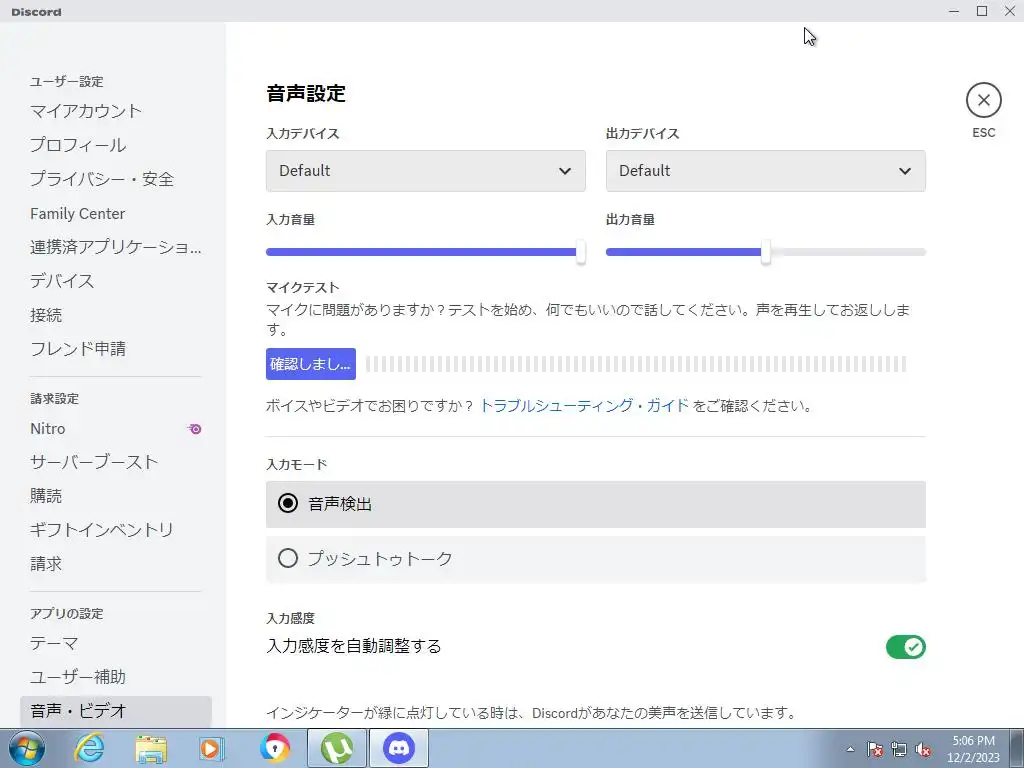1024x768 pixels.
Task: Maximize the Discord window
Action: (x=982, y=11)
